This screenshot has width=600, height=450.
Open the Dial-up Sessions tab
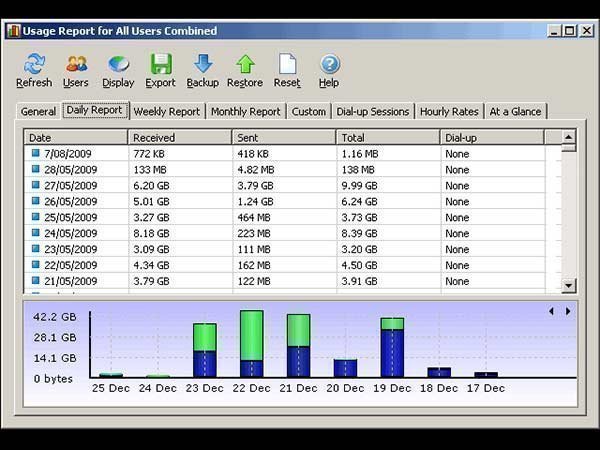[x=372, y=112]
